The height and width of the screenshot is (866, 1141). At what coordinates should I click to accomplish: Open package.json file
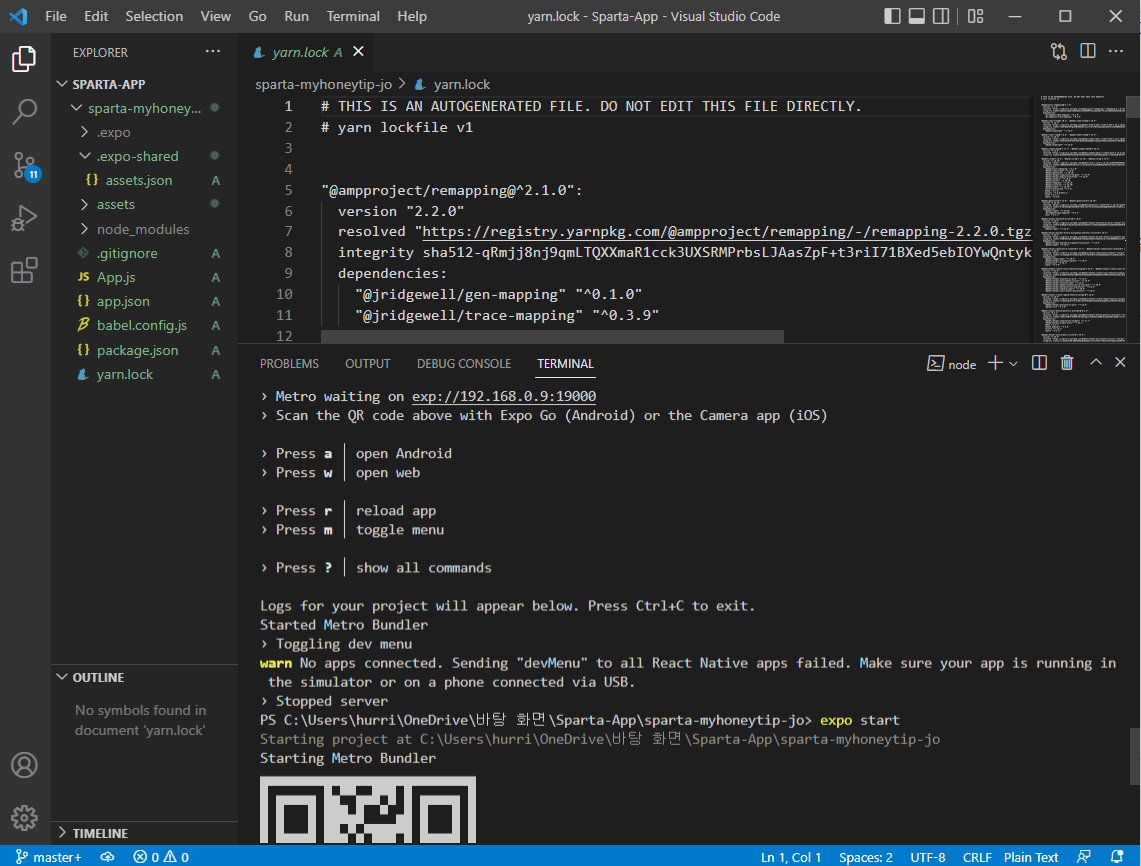click(x=145, y=350)
